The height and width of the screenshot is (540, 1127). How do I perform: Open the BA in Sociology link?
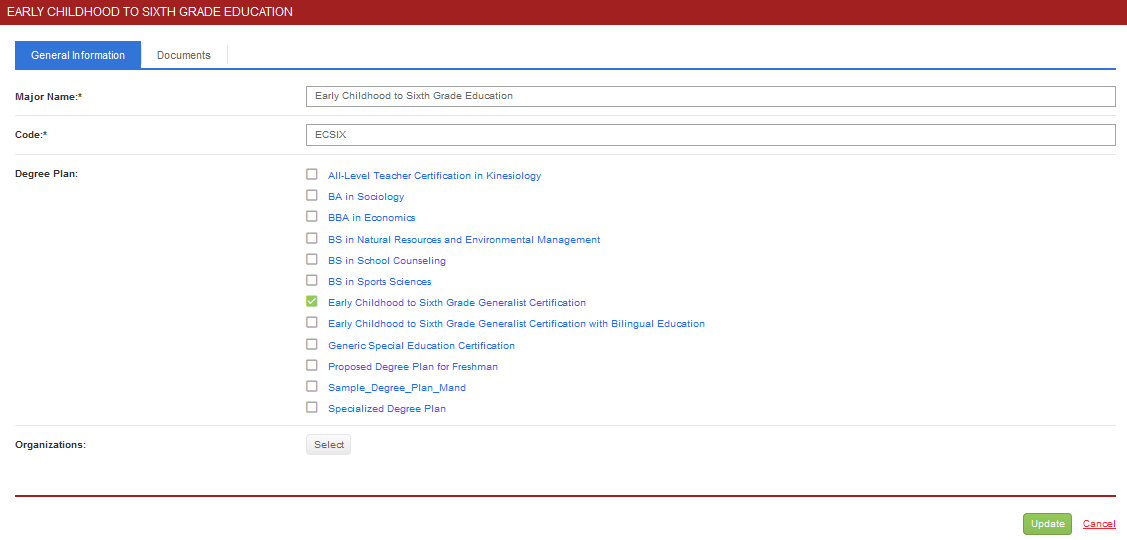pyautogui.click(x=366, y=196)
